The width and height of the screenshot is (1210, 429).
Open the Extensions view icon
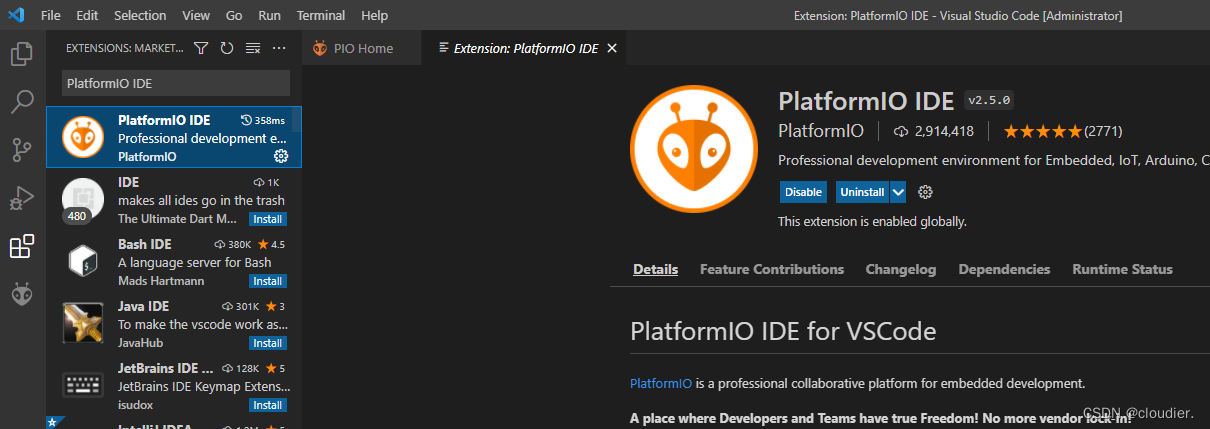22,246
